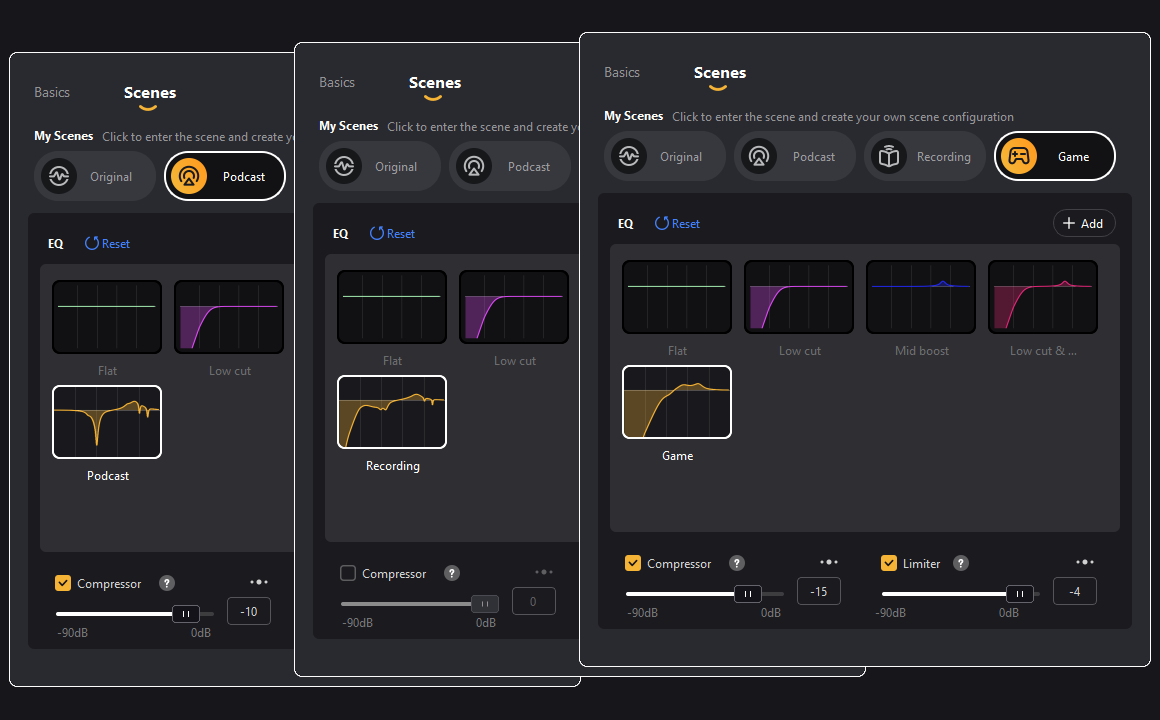Disable the Limiter checkbox

889,563
